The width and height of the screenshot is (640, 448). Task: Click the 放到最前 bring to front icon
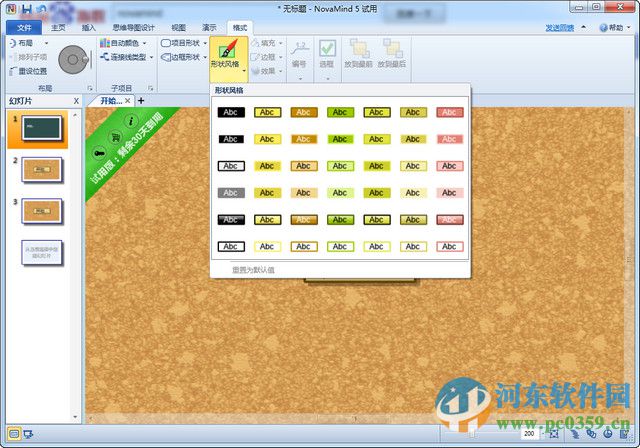(359, 49)
